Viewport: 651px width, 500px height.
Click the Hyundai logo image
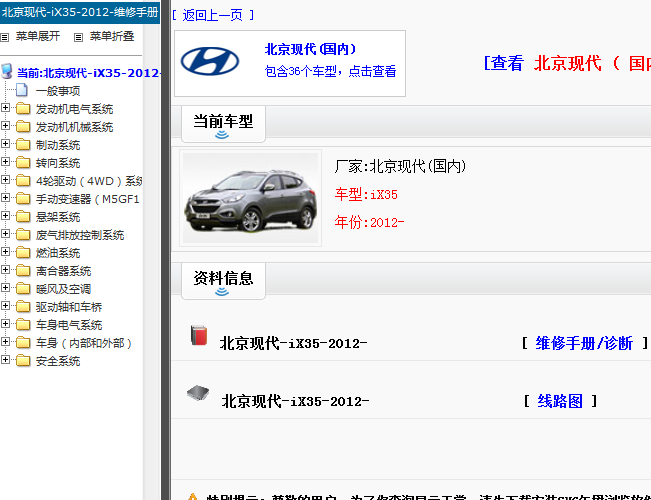click(210, 61)
